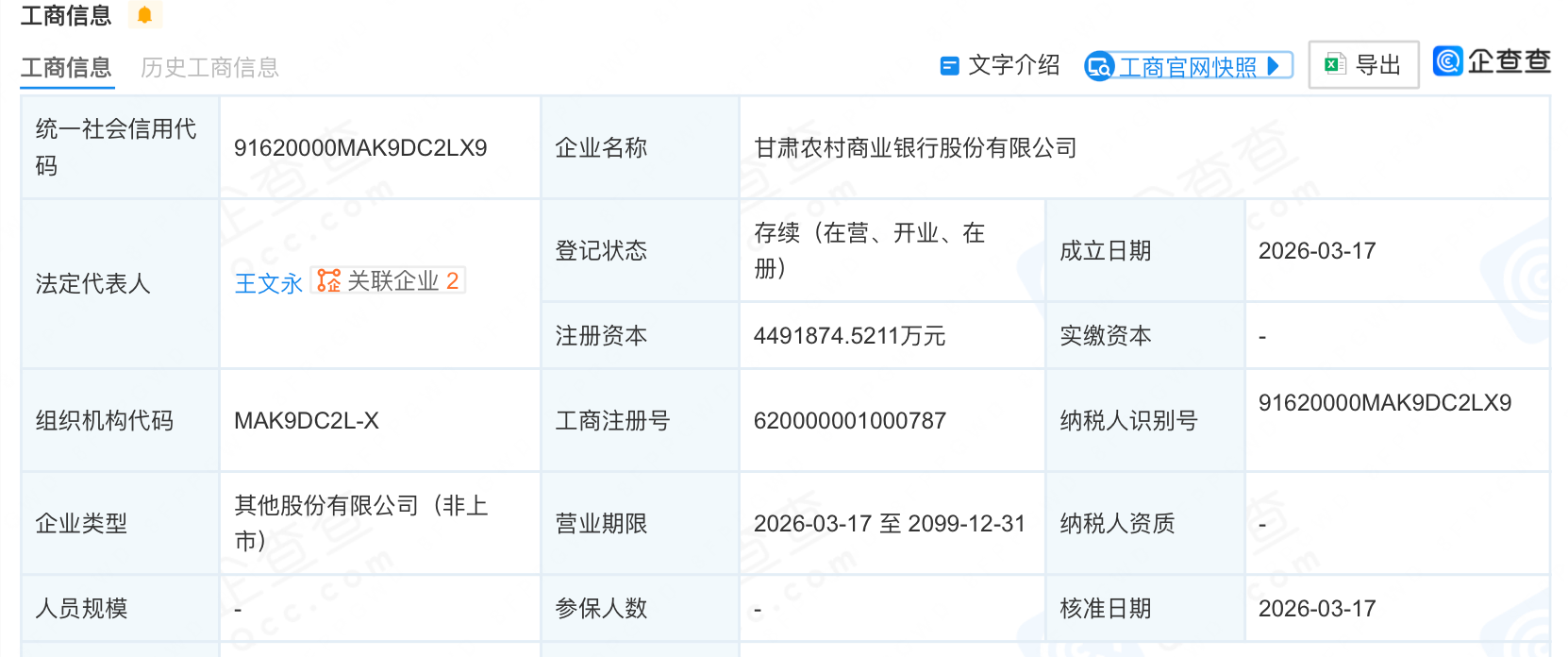The height and width of the screenshot is (657, 1568).
Task: Click the 核准日期 value 2026-03-17
Action: click(x=1317, y=609)
